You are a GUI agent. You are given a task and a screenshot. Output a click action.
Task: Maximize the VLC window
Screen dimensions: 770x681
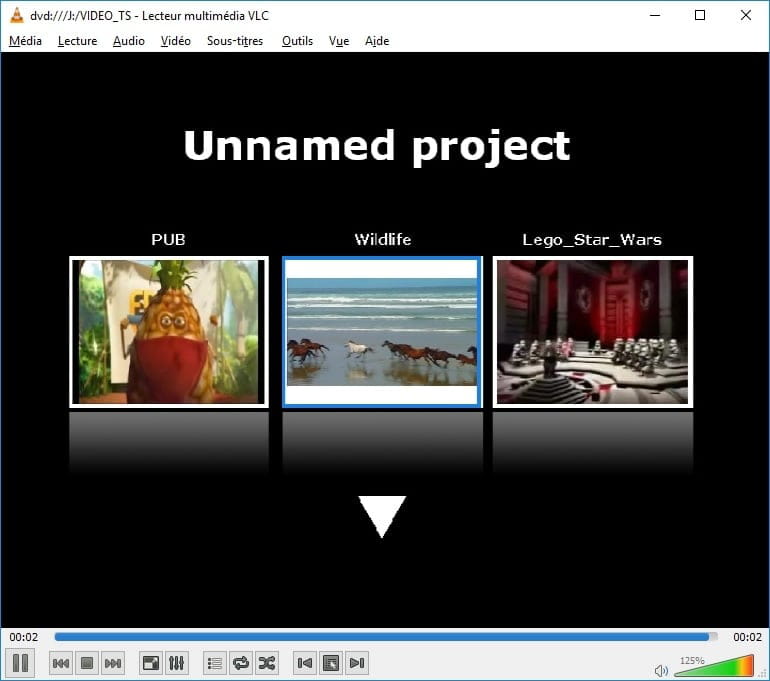pos(700,15)
